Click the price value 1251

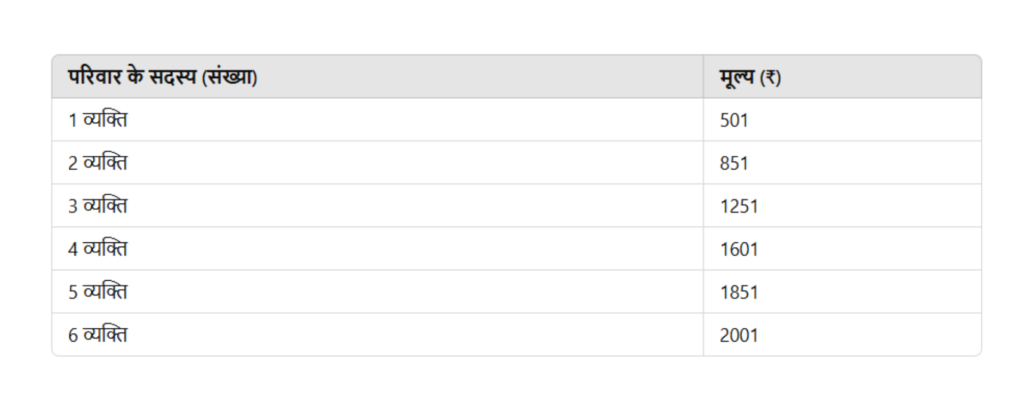click(x=739, y=206)
